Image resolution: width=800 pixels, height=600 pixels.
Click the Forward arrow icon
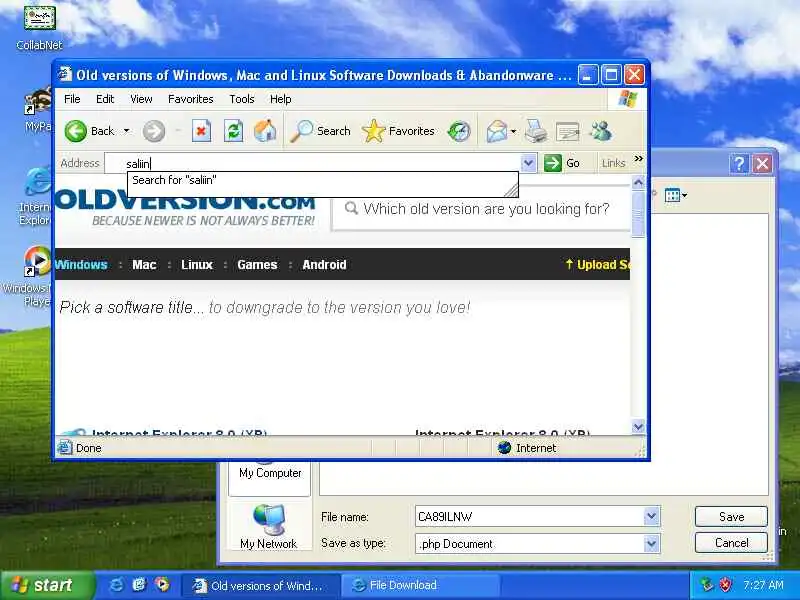point(154,131)
